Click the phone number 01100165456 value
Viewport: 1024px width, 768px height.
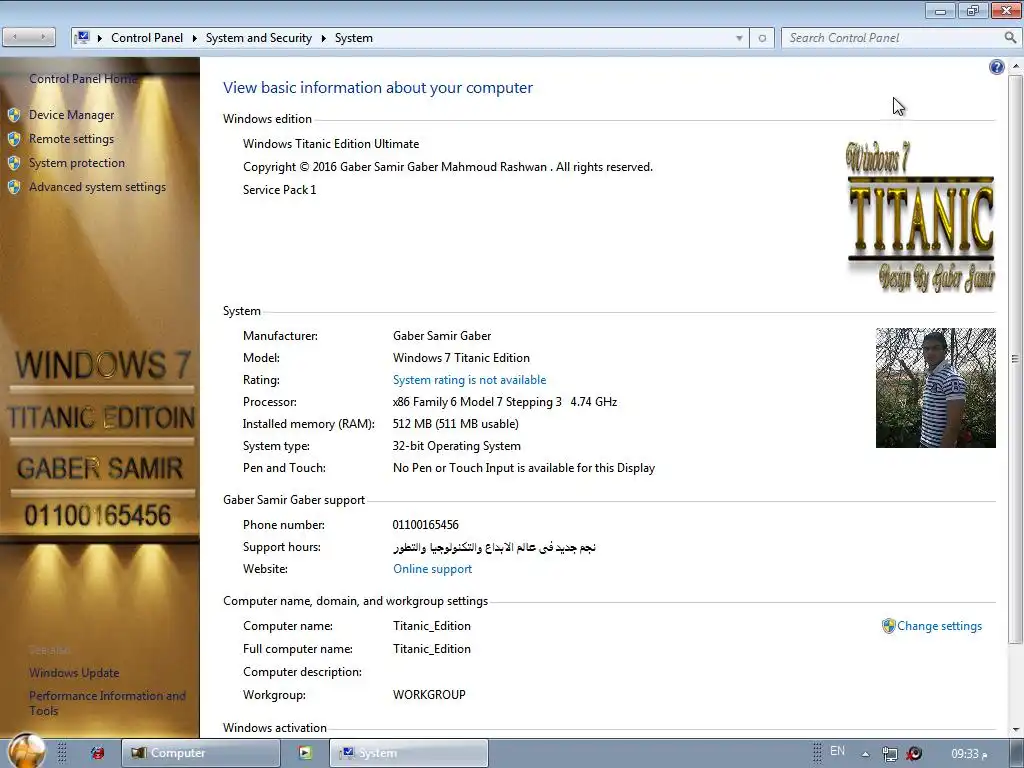tap(426, 525)
